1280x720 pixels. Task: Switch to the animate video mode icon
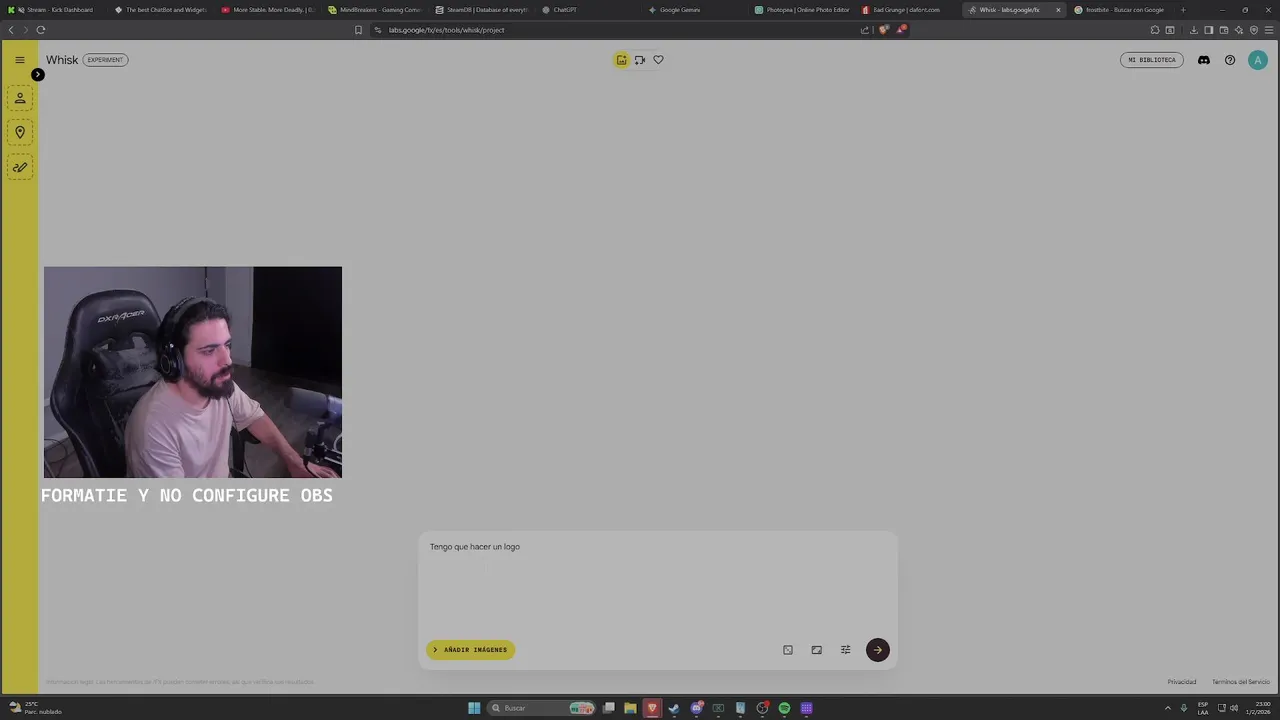tap(640, 60)
